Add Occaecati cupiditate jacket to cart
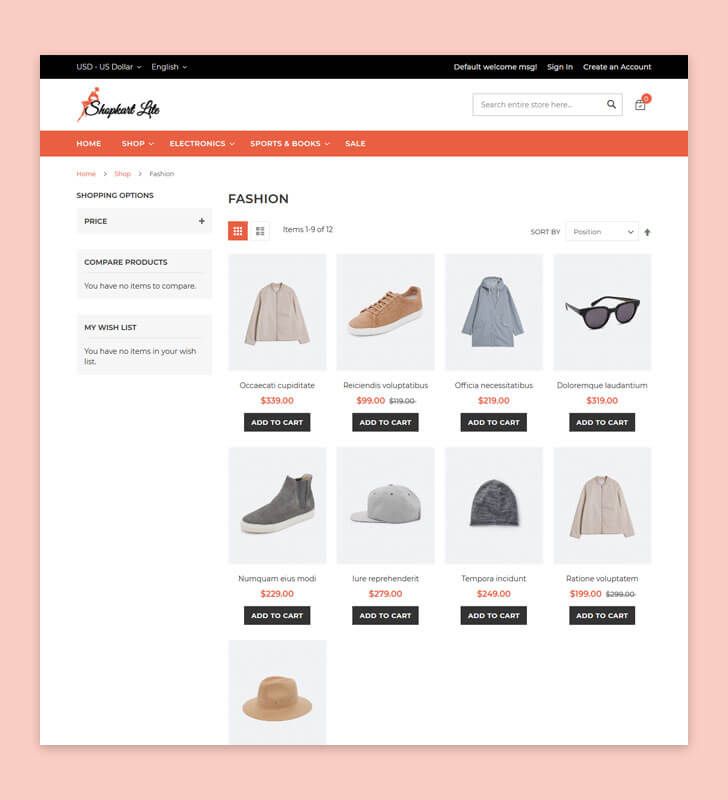The width and height of the screenshot is (728, 800). (277, 422)
